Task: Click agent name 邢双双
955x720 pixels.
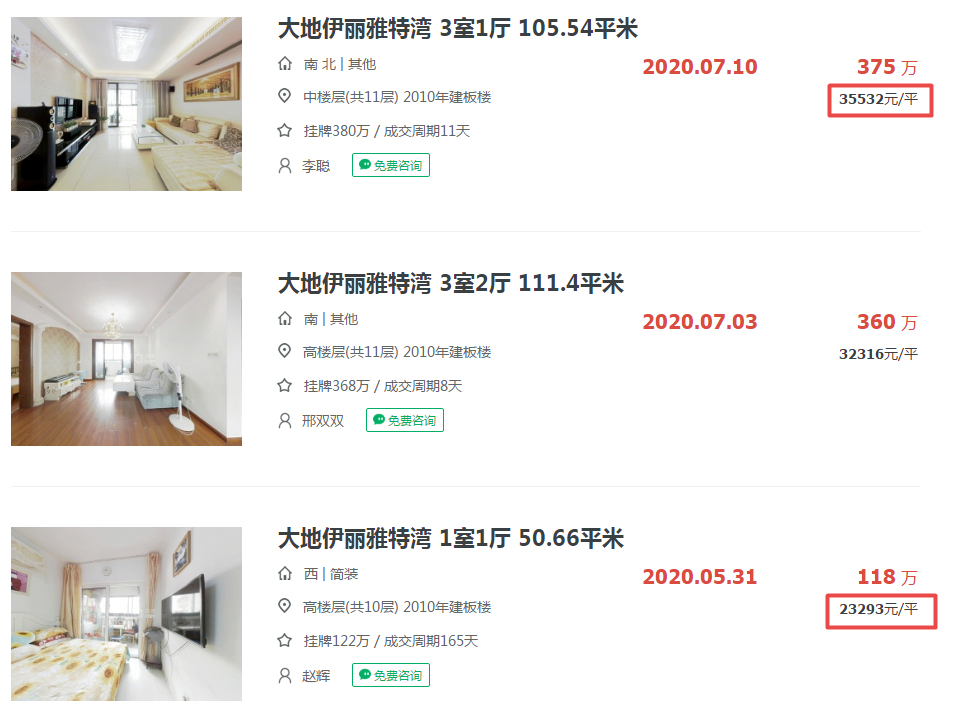Action: click(323, 421)
